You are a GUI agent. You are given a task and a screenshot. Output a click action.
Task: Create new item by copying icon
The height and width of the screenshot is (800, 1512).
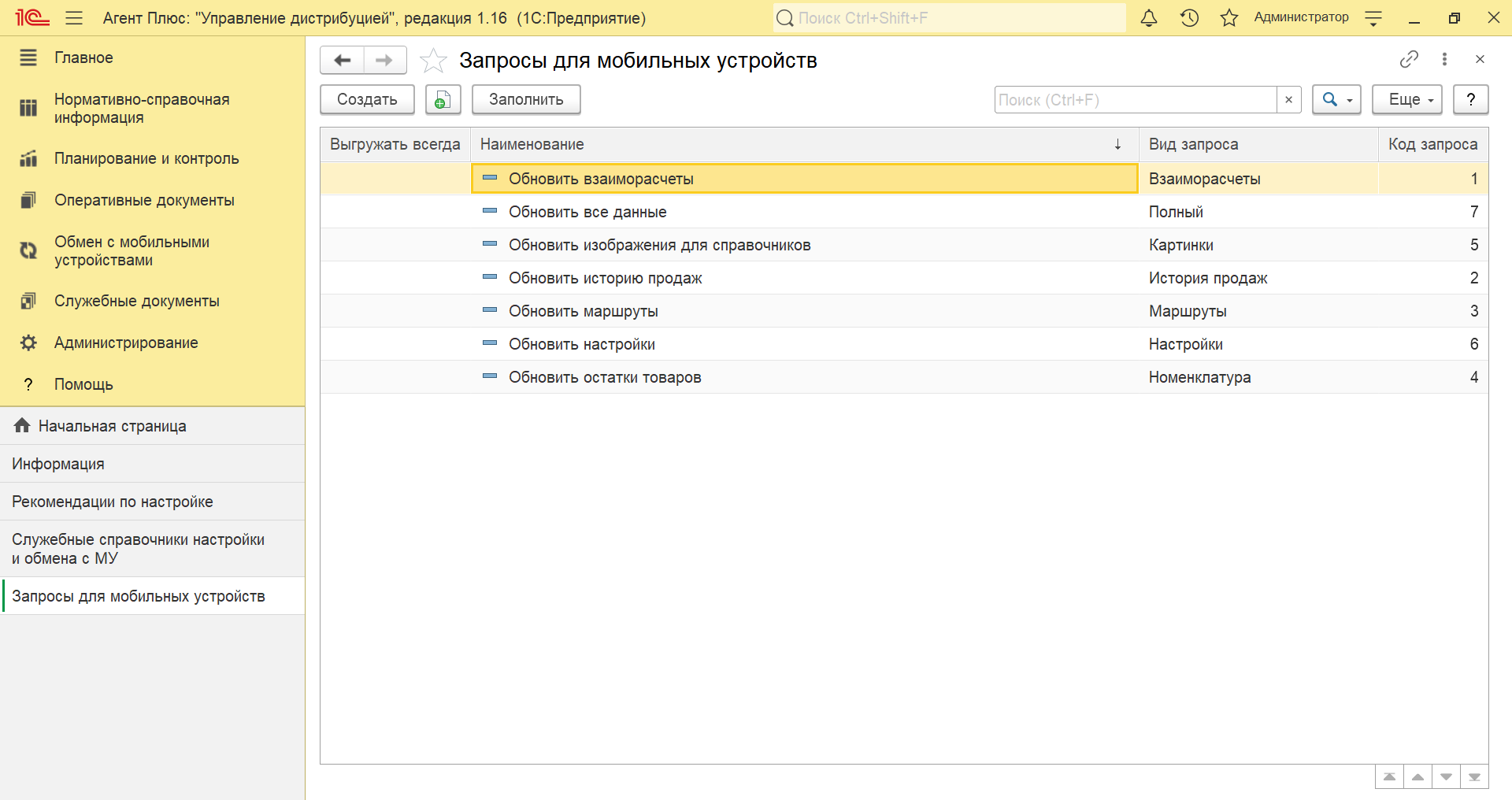[x=443, y=100]
